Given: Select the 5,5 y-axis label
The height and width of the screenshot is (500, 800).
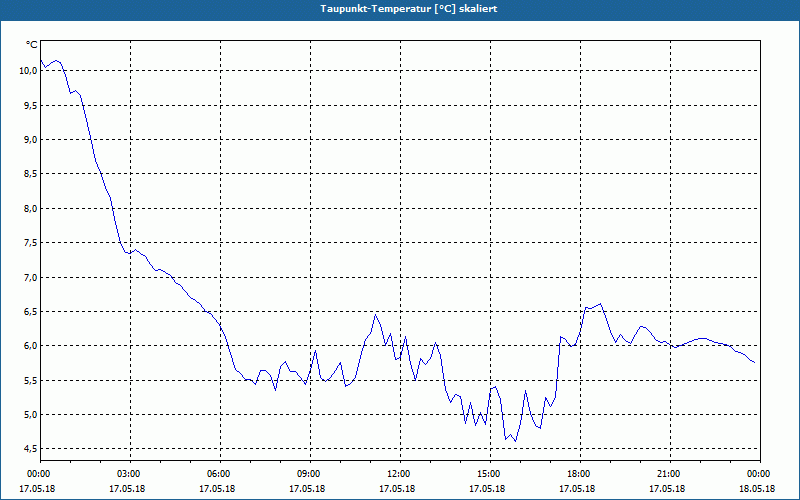Looking at the screenshot, I should click(x=31, y=381).
